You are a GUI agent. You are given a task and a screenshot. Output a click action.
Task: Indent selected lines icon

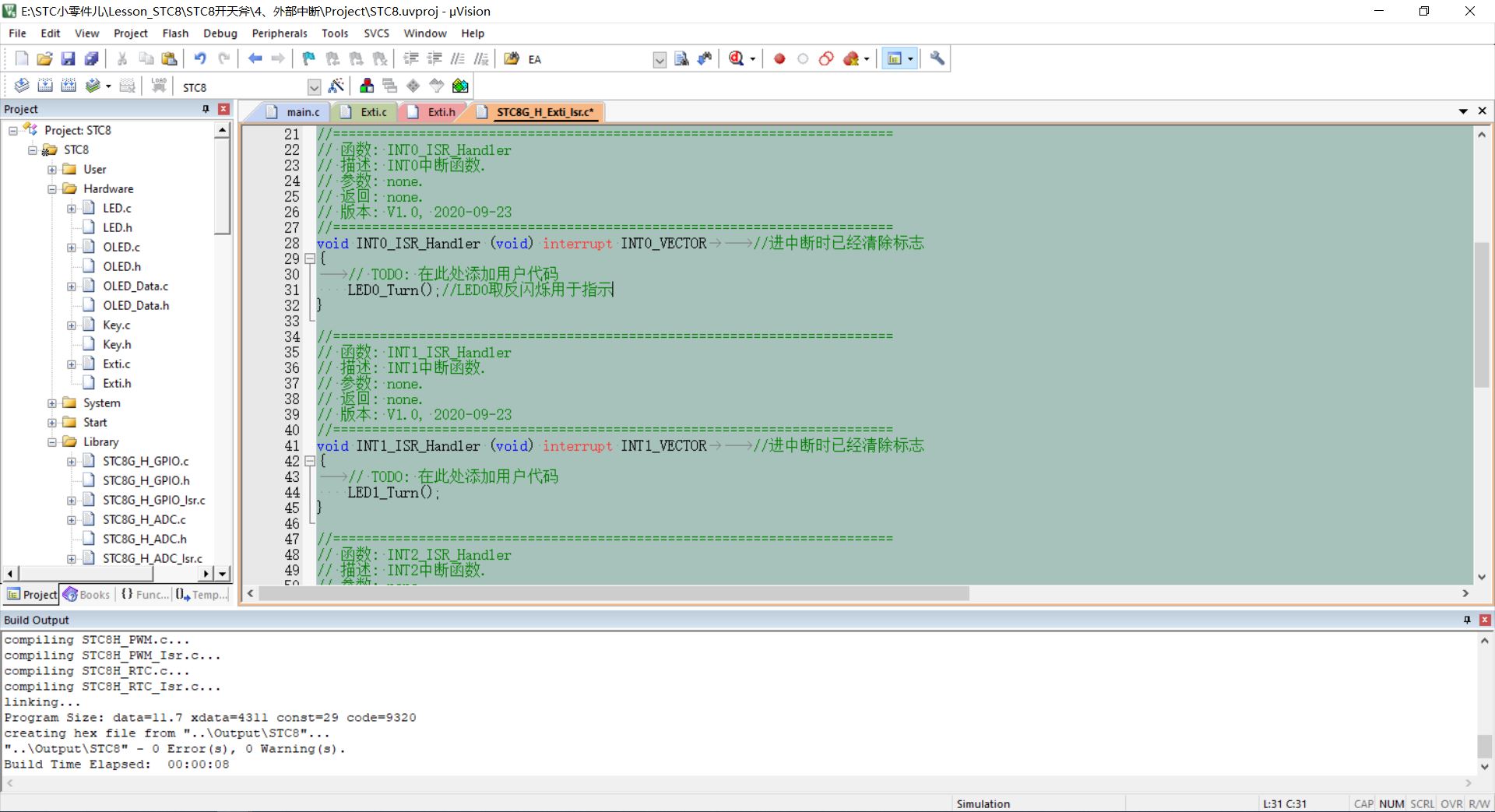point(411,58)
